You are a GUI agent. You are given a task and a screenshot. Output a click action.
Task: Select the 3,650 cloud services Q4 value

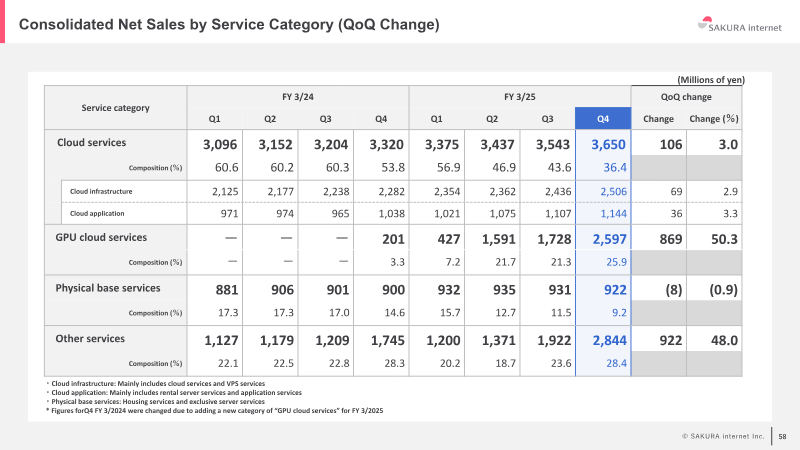pyautogui.click(x=608, y=144)
